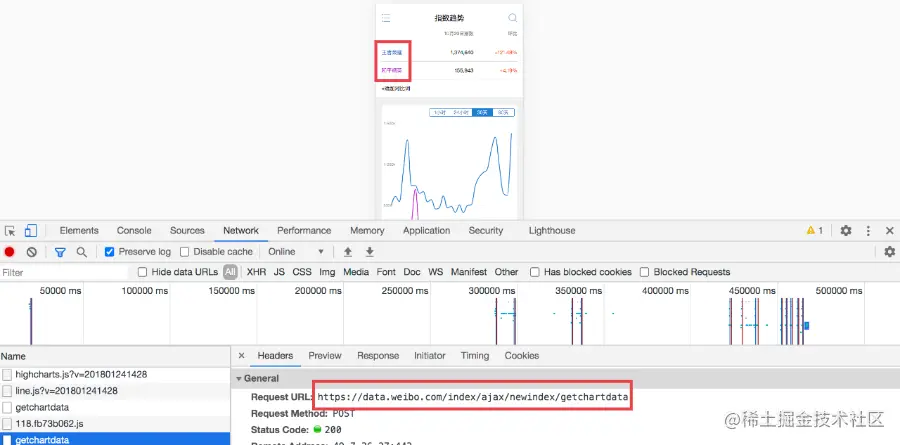The image size is (900, 445).
Task: Click the Request URL value
Action: [472, 397]
